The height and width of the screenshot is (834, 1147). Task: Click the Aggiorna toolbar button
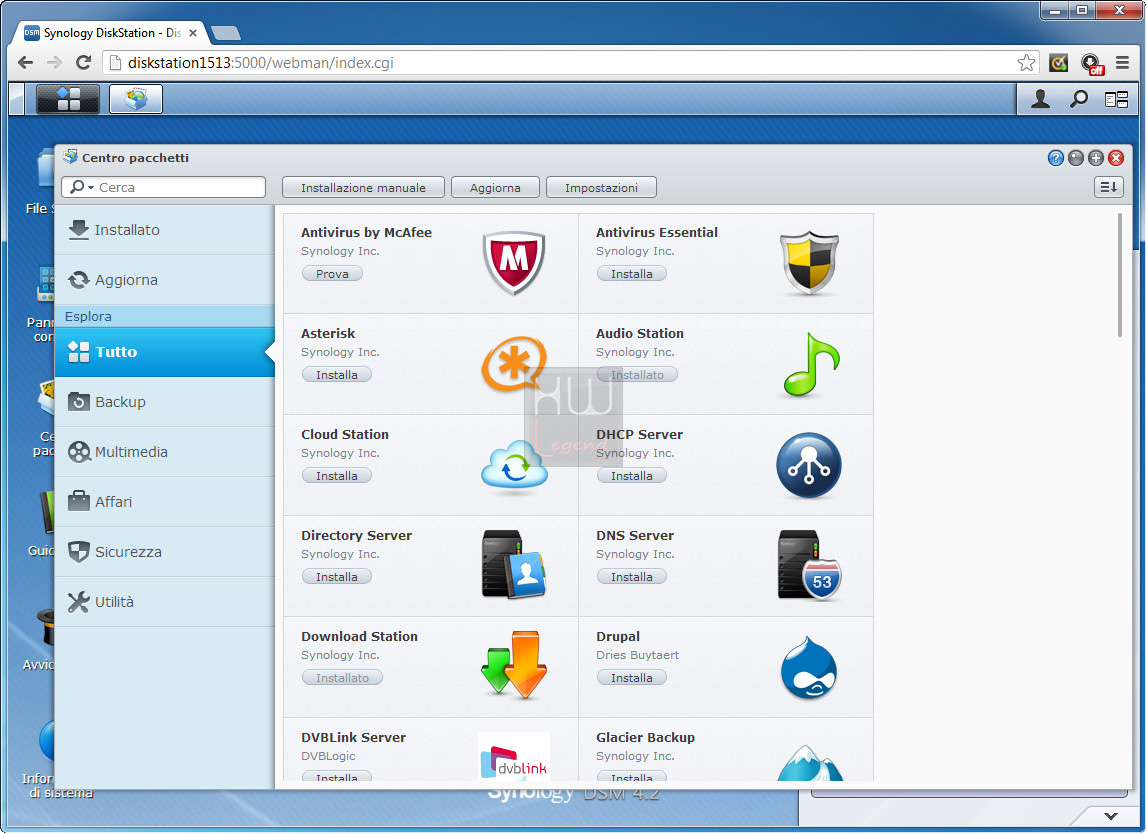point(495,187)
